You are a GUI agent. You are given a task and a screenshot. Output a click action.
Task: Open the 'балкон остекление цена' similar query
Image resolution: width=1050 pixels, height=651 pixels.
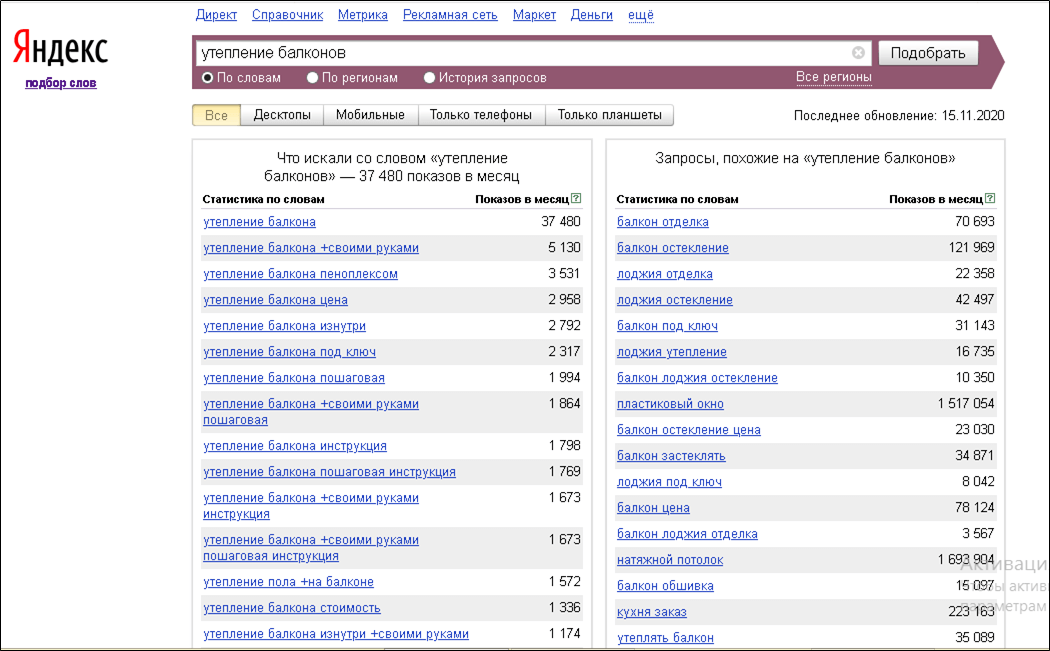688,430
